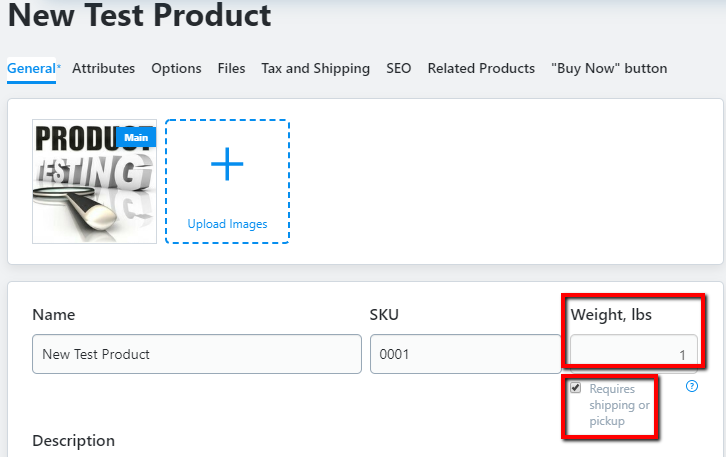Open the "Buy Now" button tab
The height and width of the screenshot is (457, 726).
(609, 69)
